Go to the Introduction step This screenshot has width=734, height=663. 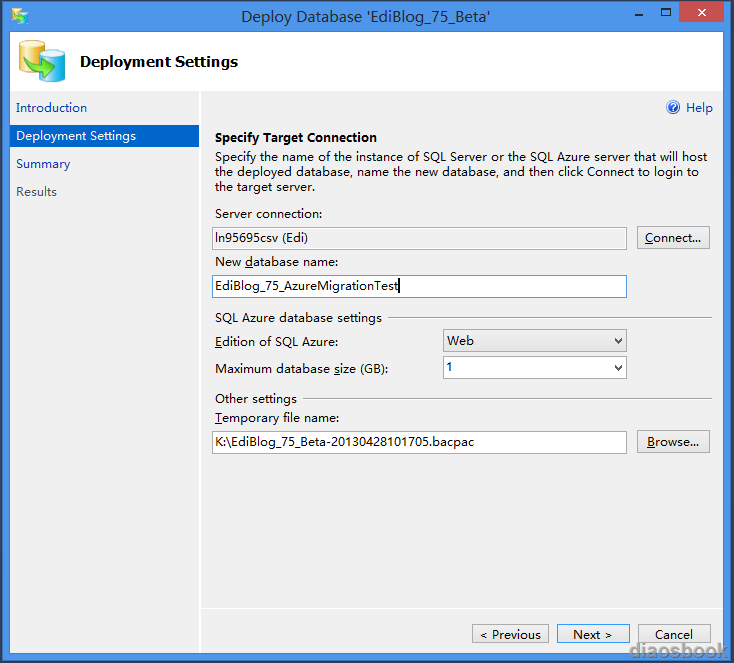click(x=51, y=108)
